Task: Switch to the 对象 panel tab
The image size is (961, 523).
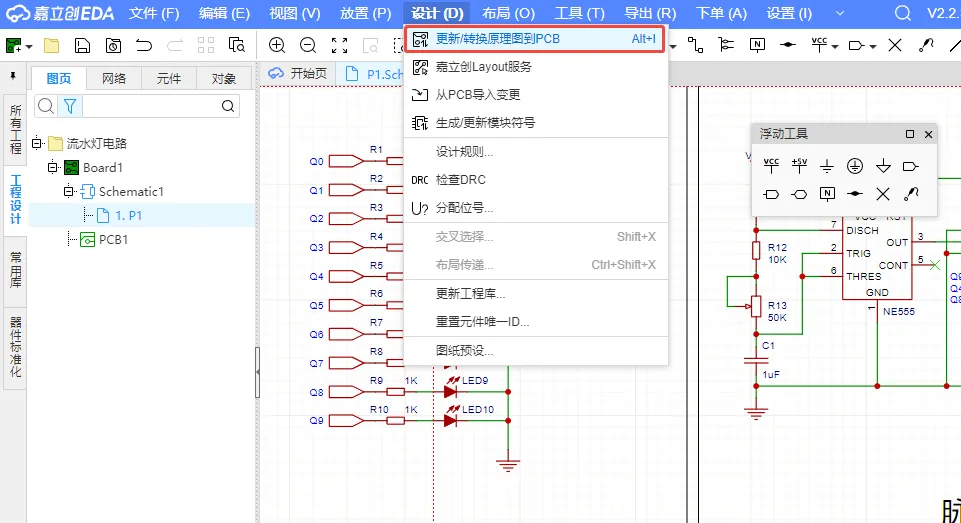Action: coord(224,78)
